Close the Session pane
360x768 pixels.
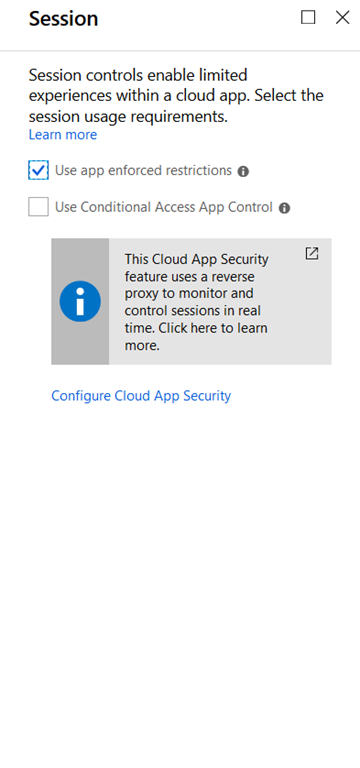(x=342, y=18)
